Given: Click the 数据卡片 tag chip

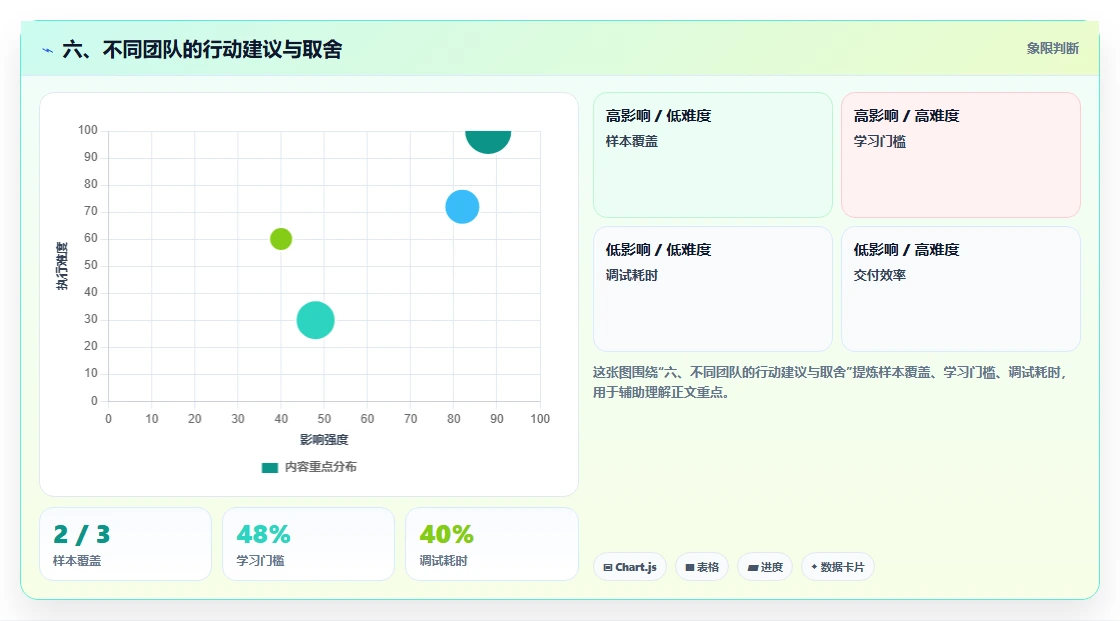Looking at the screenshot, I should tap(838, 567).
